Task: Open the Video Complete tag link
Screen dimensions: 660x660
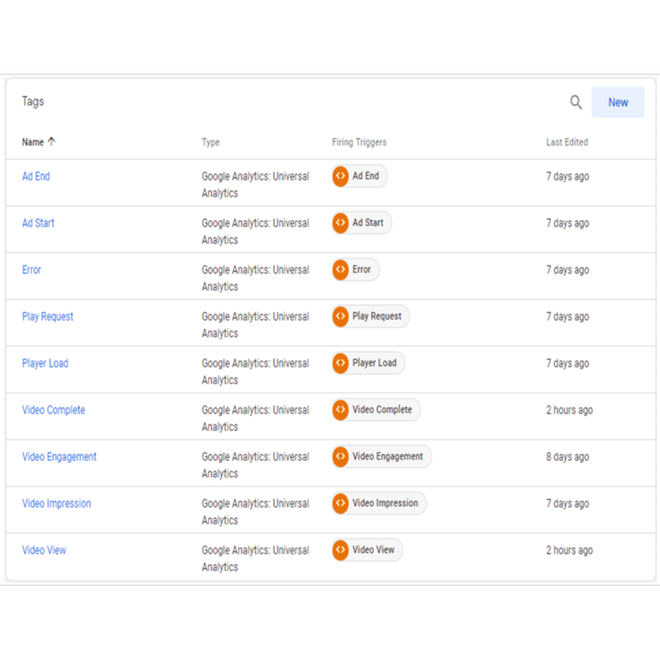Action: [x=53, y=410]
